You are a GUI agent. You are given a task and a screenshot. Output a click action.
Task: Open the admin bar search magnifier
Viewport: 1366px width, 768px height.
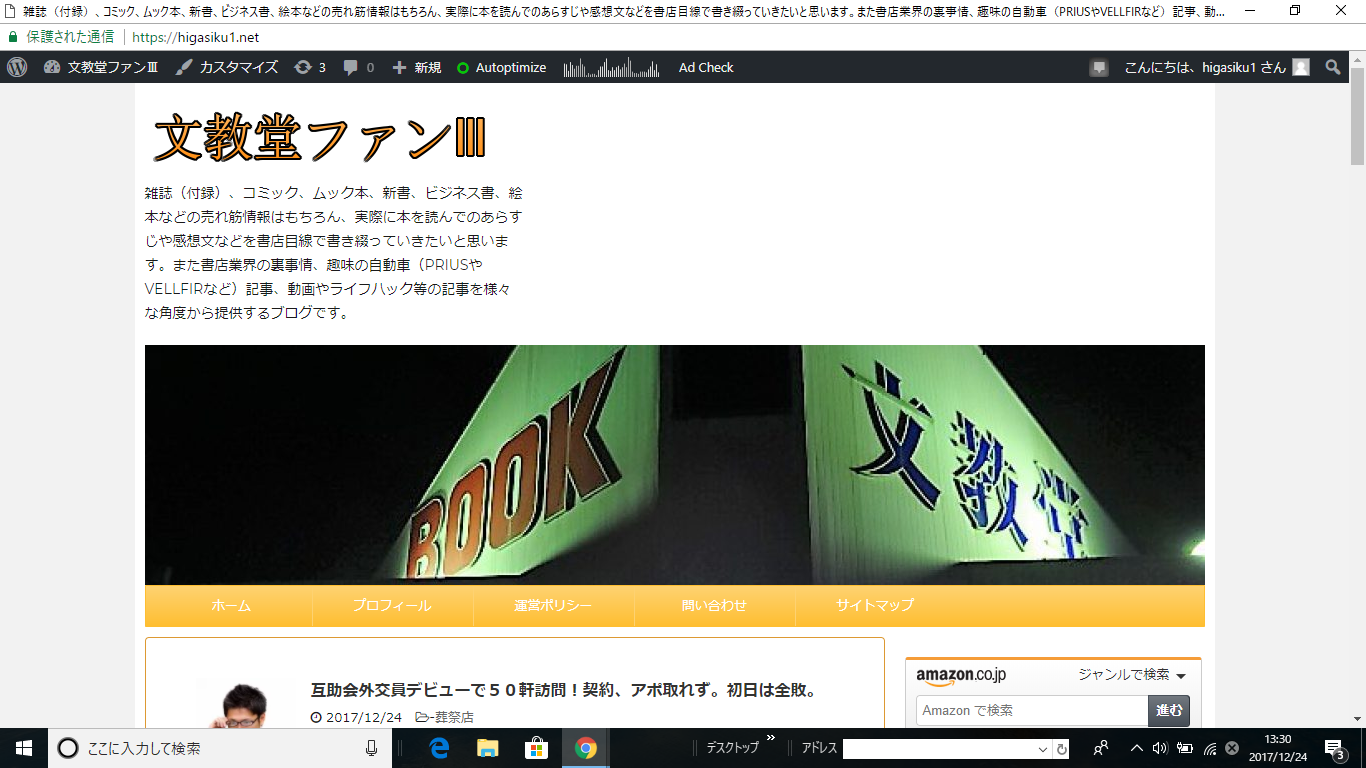1333,67
